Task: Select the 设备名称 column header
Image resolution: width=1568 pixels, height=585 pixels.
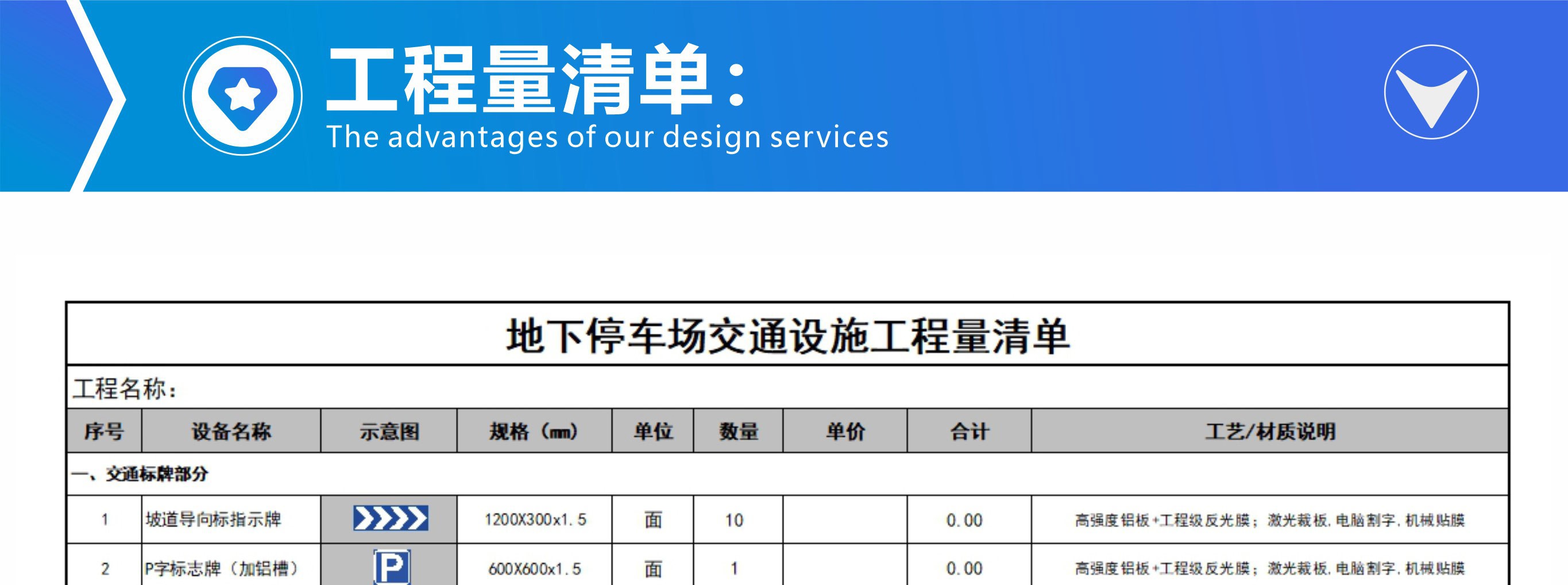Action: [x=231, y=432]
